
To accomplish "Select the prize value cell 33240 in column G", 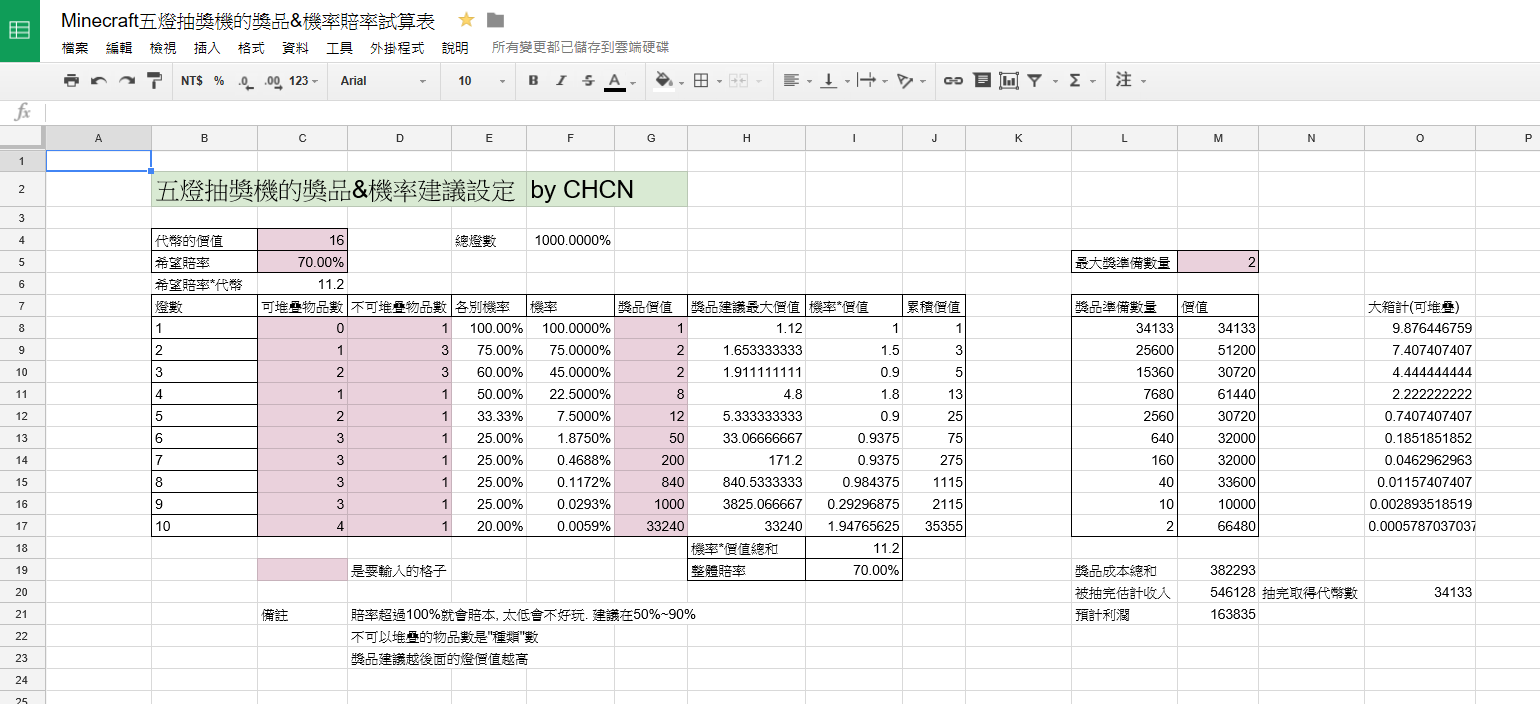I will click(651, 526).
